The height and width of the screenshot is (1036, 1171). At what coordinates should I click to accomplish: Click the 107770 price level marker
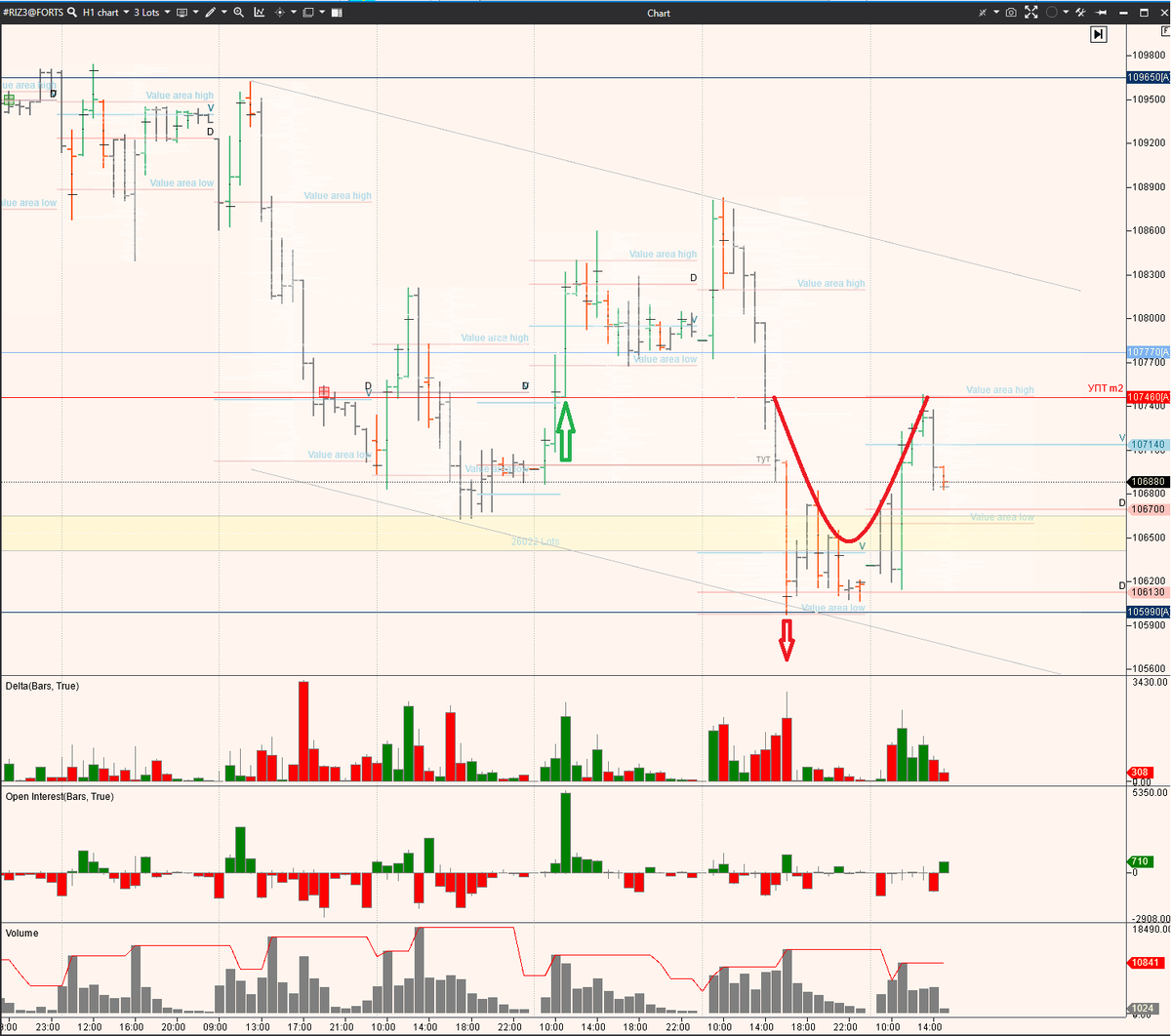click(x=1149, y=351)
